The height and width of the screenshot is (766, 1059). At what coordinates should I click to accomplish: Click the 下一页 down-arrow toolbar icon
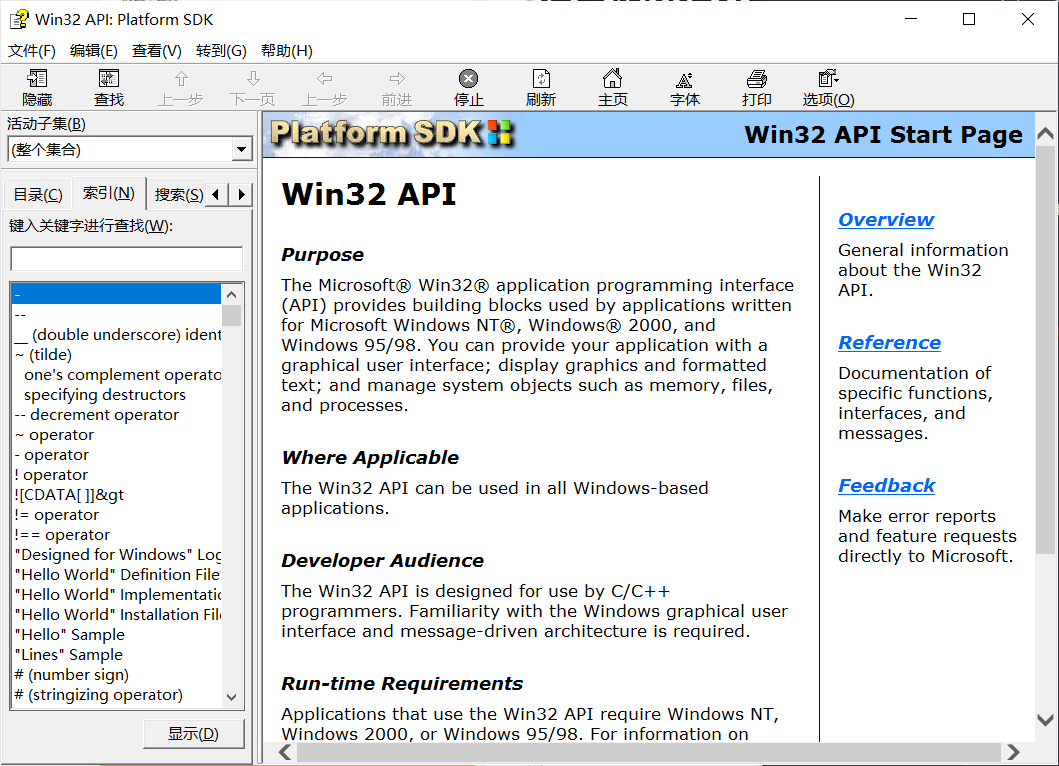point(253,88)
